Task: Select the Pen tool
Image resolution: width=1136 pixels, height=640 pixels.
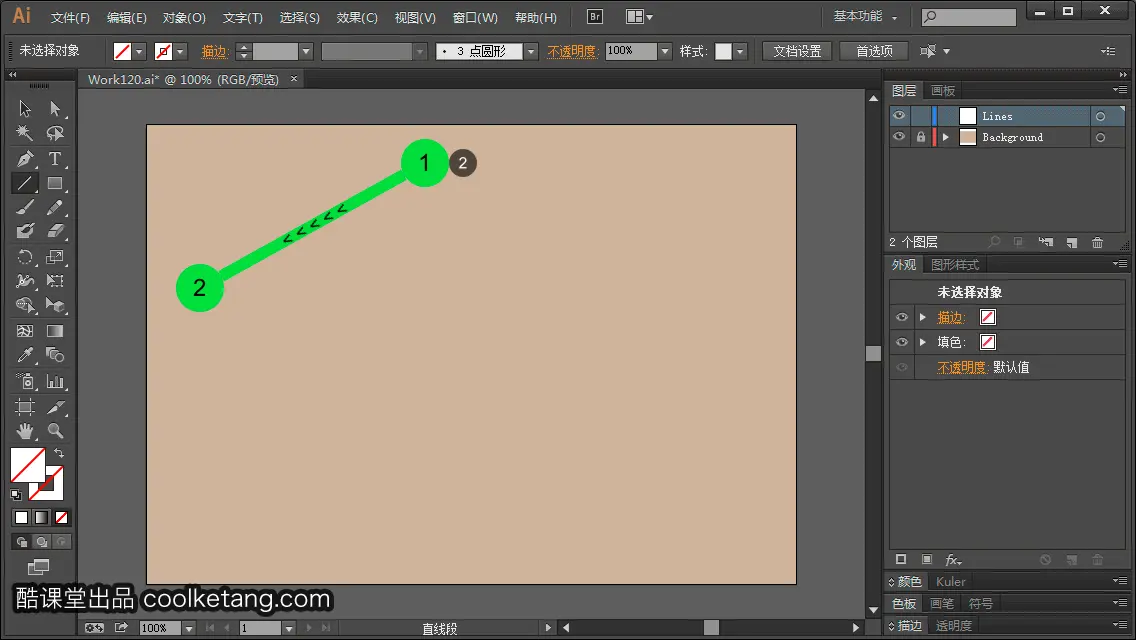Action: (25, 159)
